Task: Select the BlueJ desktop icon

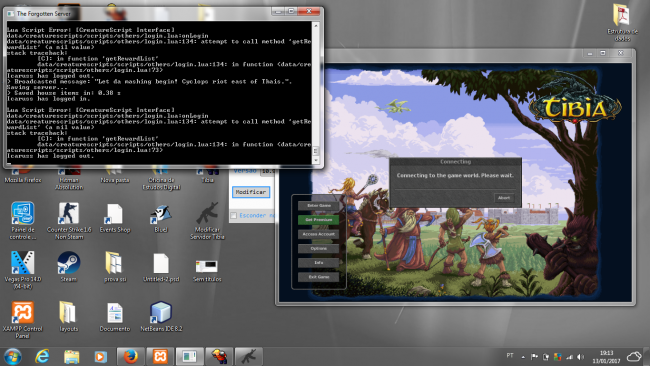Action: tap(161, 218)
